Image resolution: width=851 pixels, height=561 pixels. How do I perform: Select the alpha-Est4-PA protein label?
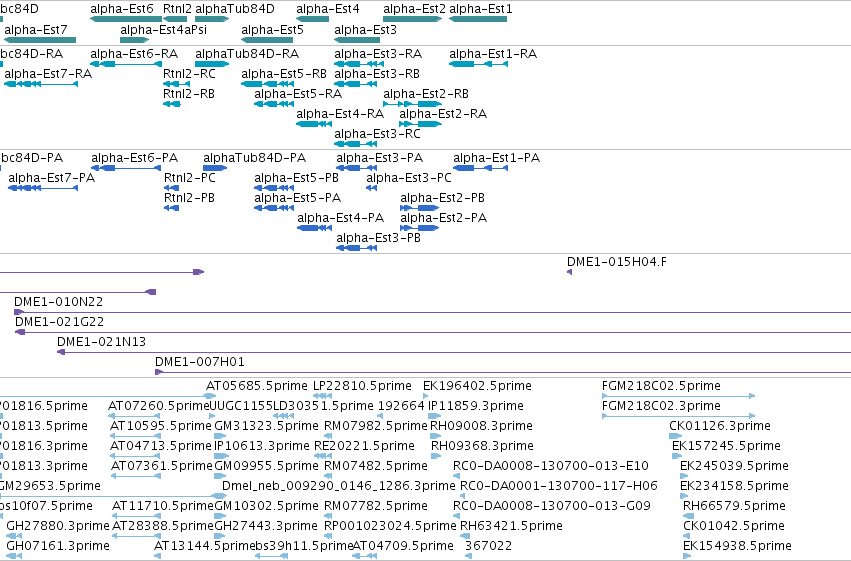tap(340, 218)
